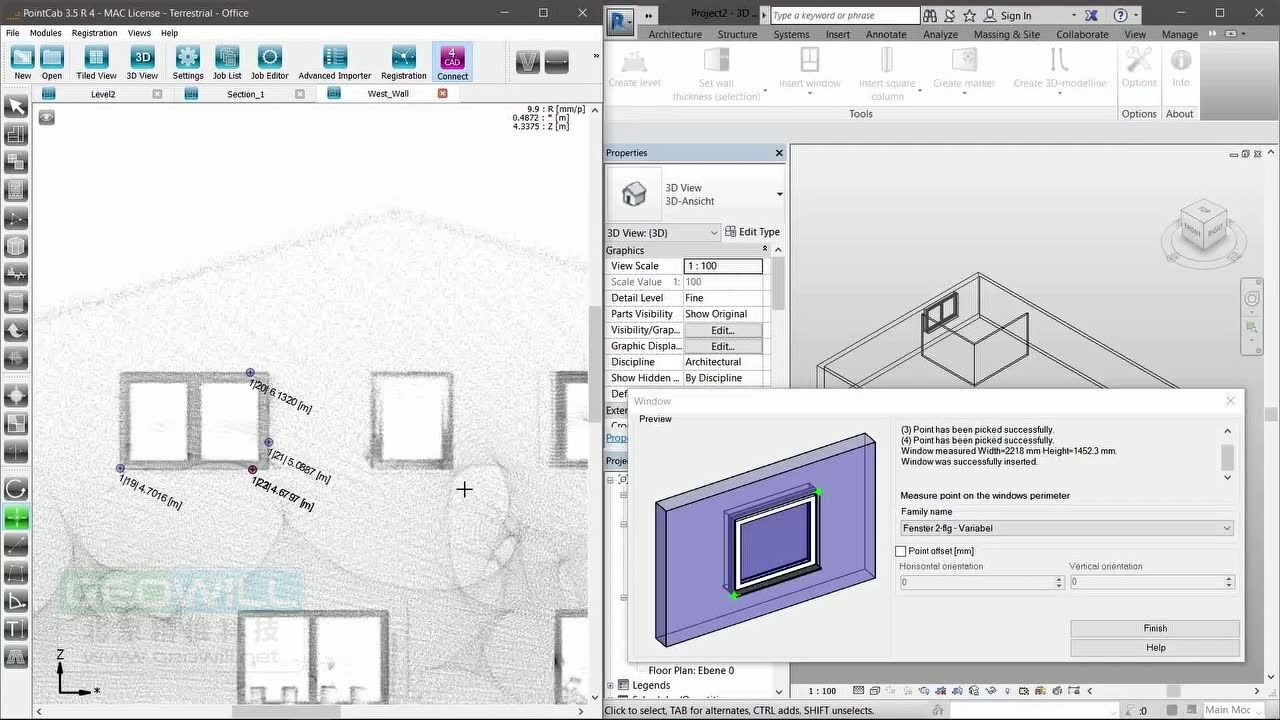This screenshot has width=1280, height=720.
Task: Expand the Legends tree node
Action: [x=611, y=685]
